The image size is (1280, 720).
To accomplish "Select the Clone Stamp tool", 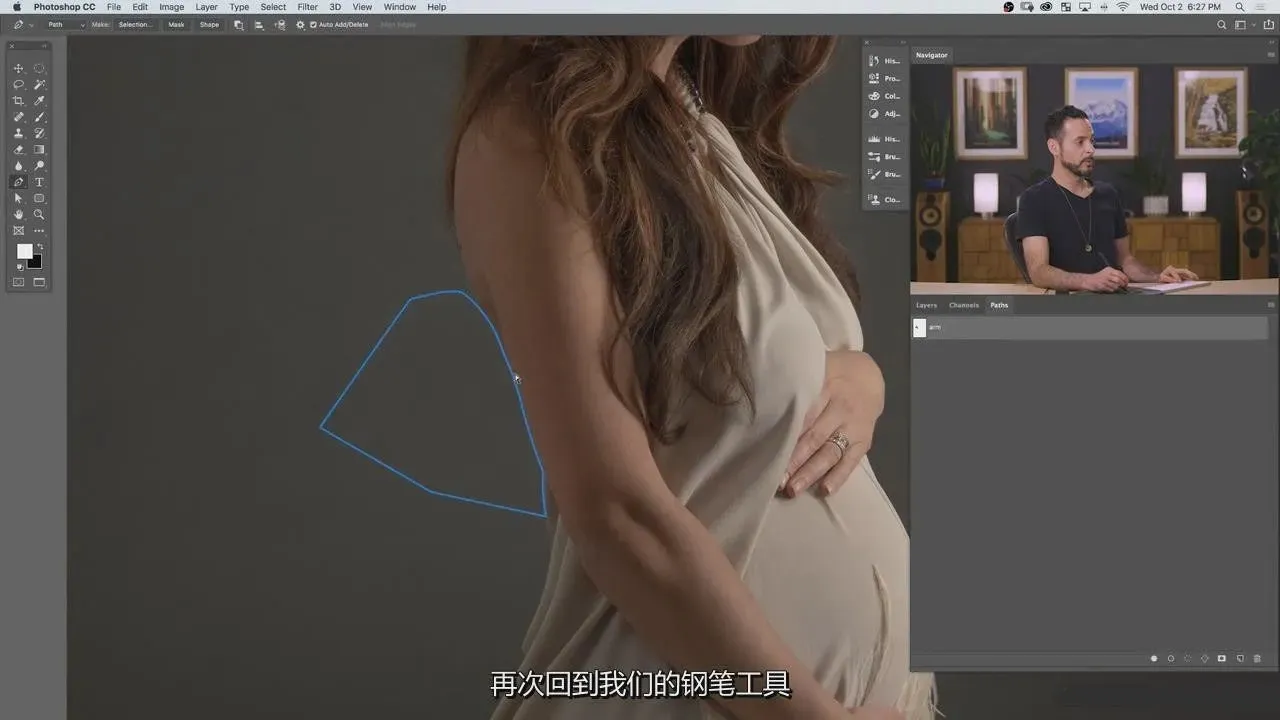I will (x=18, y=133).
